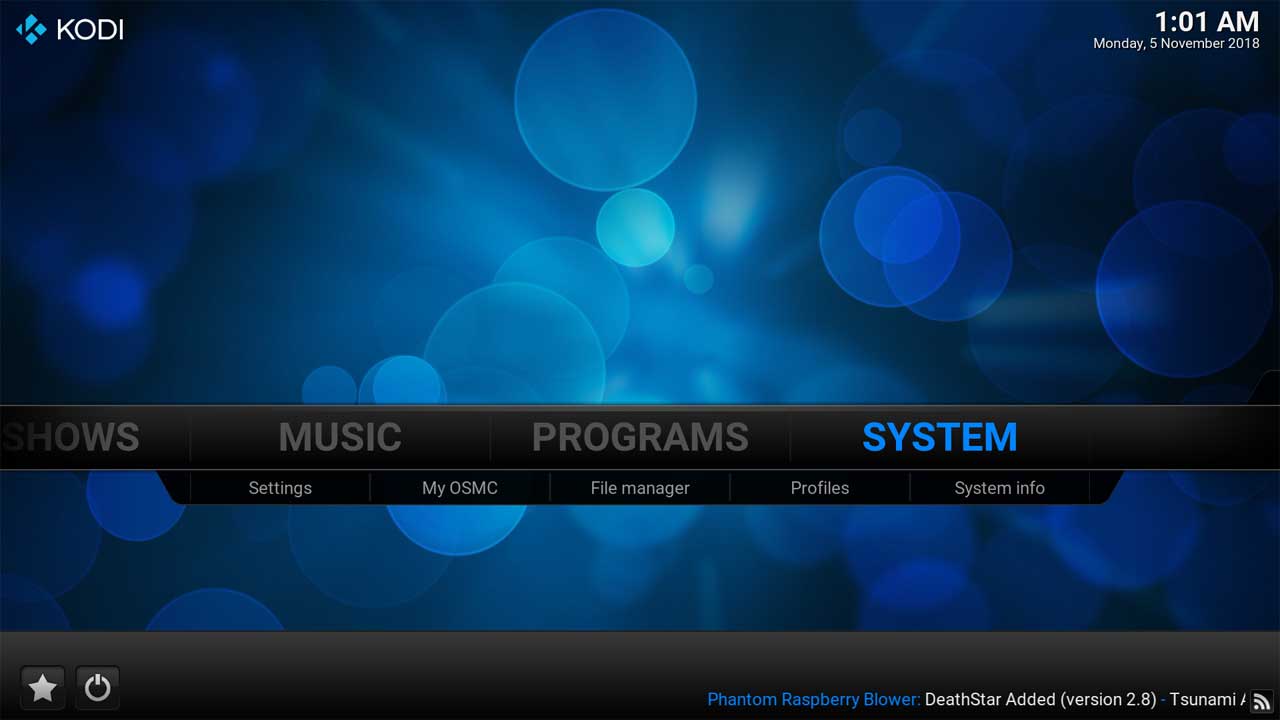
Task: Select the SYSTEM main menu item
Action: 939,438
